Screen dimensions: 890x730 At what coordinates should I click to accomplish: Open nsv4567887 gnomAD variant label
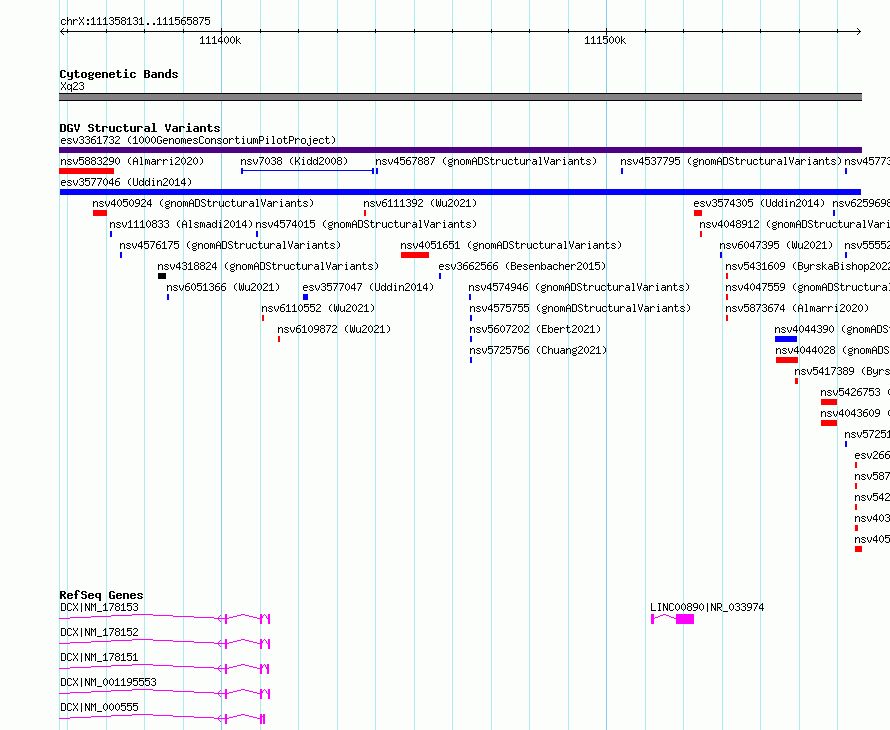pyautogui.click(x=486, y=161)
